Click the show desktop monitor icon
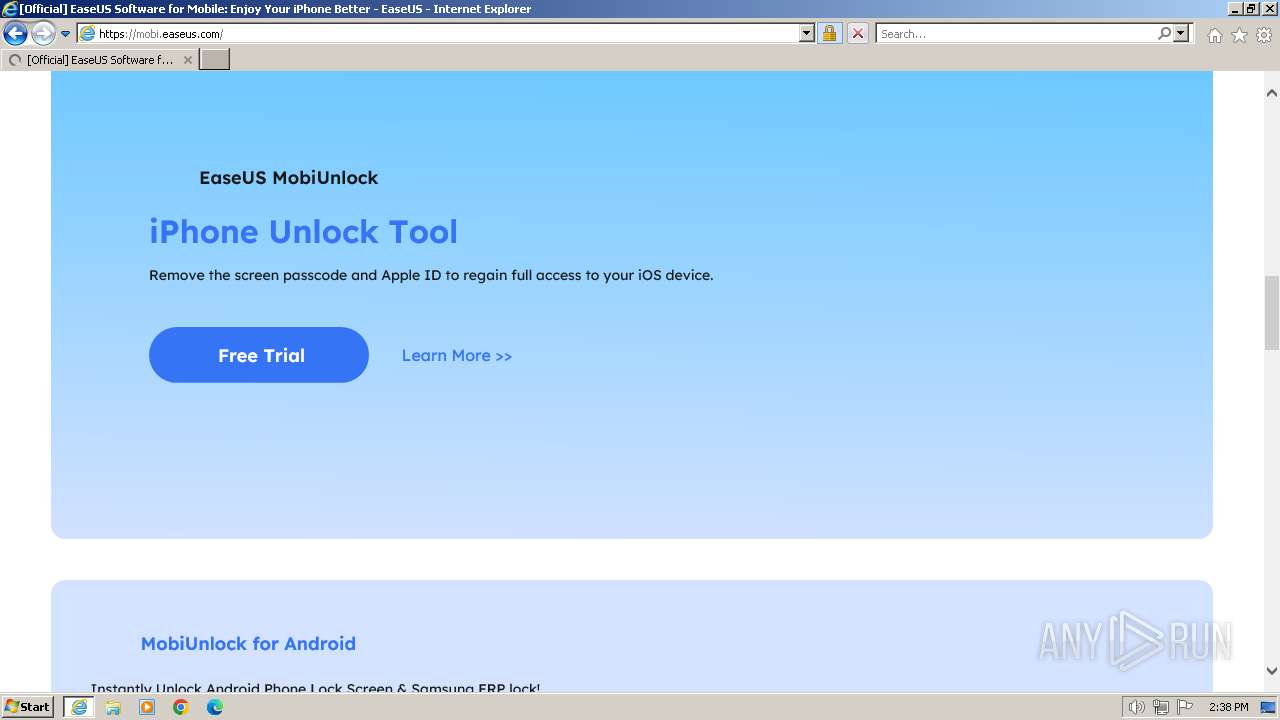 (x=1269, y=707)
